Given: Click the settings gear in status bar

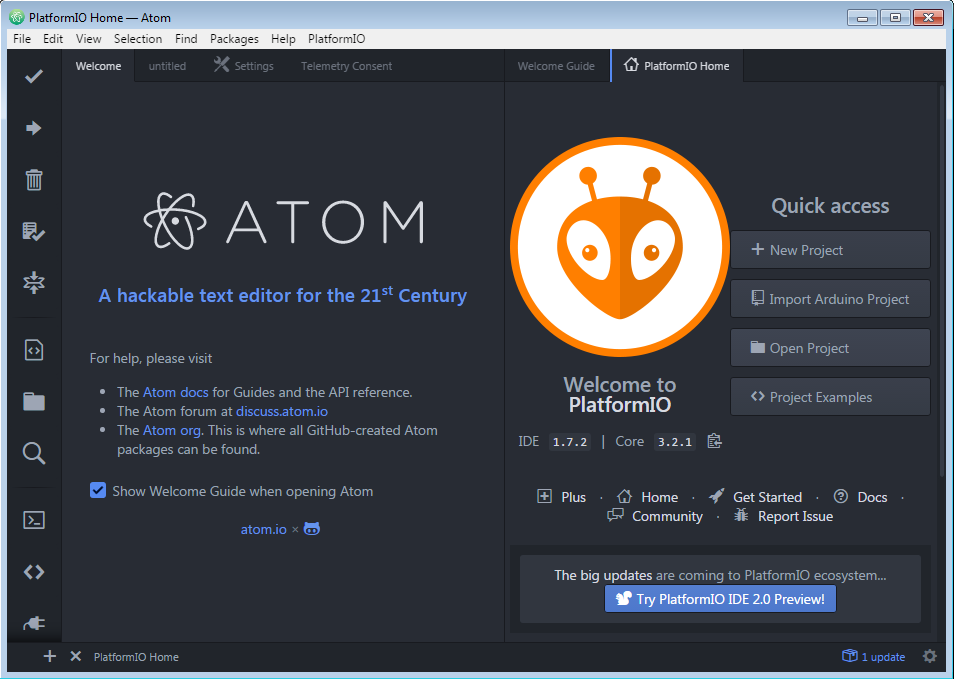Looking at the screenshot, I should [930, 656].
